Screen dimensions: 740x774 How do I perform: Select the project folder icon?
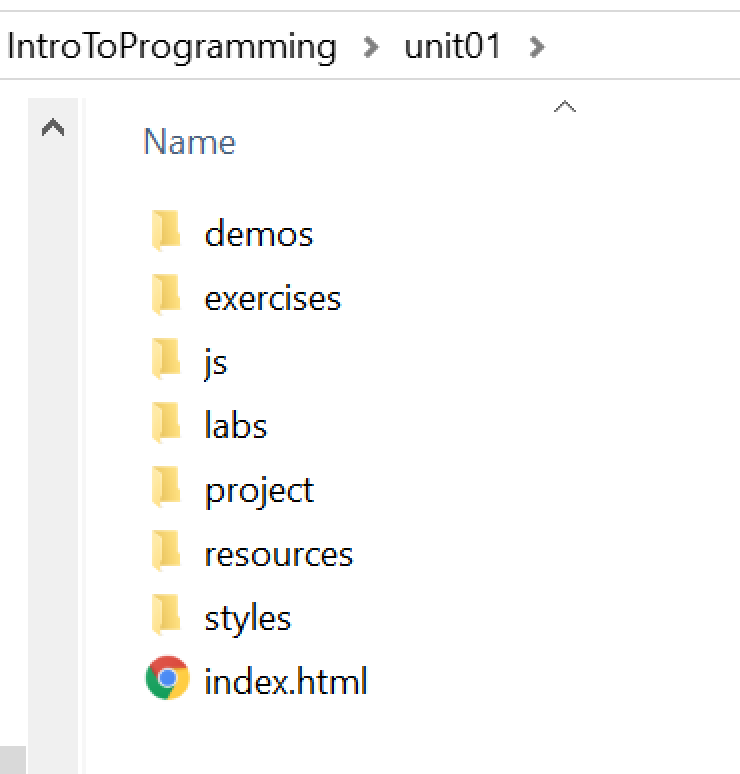pos(166,486)
